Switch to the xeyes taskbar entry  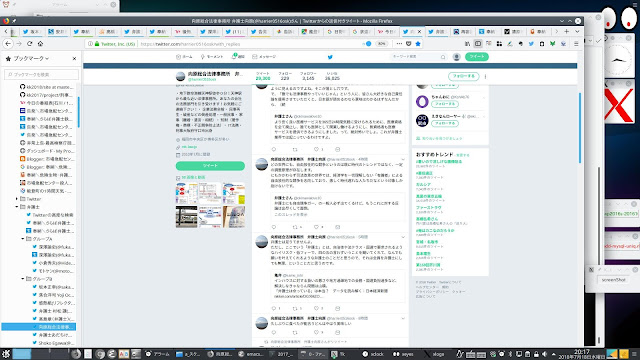point(403,354)
